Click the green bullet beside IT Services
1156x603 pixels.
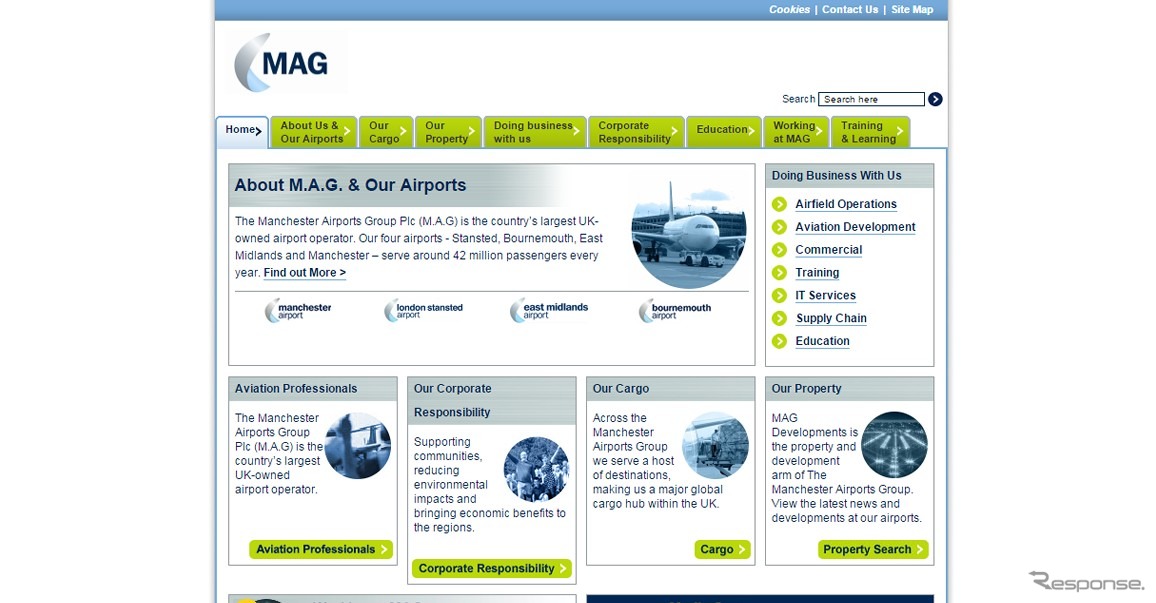(x=779, y=296)
